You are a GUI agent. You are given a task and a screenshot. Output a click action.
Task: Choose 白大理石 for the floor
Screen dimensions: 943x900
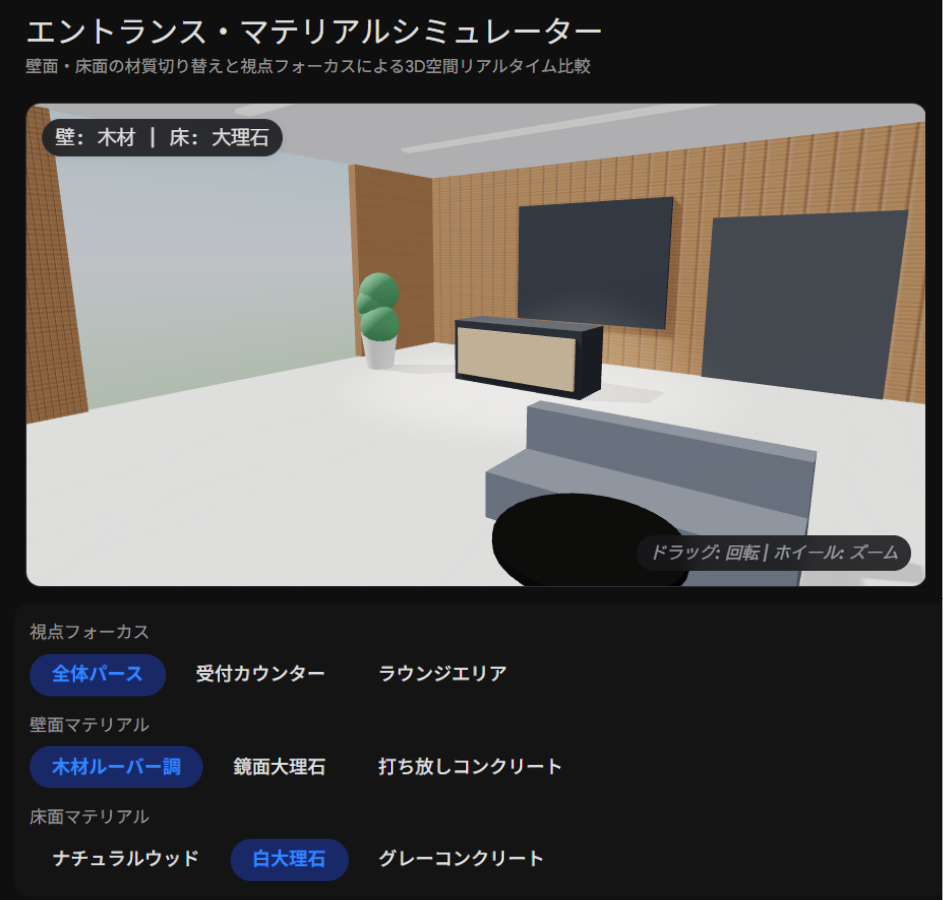(289, 859)
